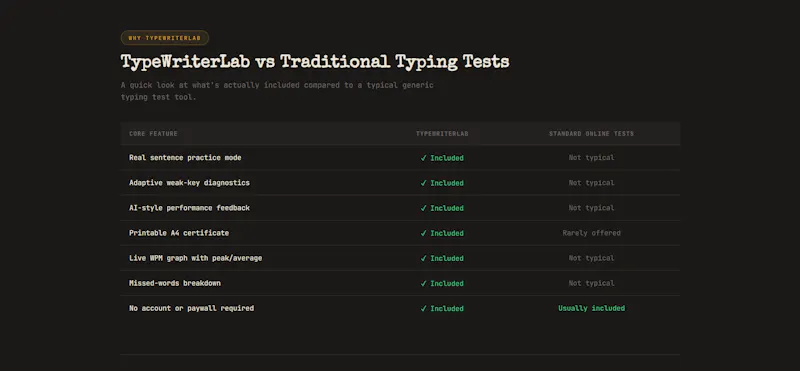Click checkmark icon in AI-style performance feedback row

tap(423, 208)
